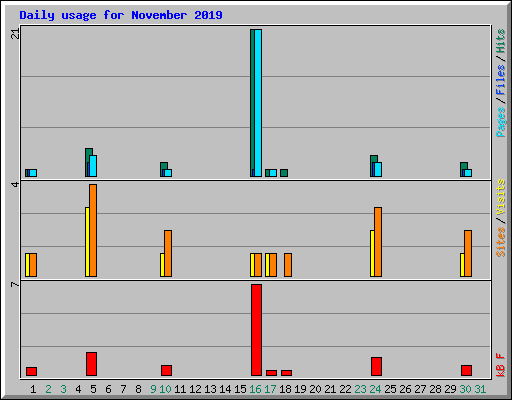Click the 'Sites' legend label
Screen dimensions: 512x400
pos(501,242)
